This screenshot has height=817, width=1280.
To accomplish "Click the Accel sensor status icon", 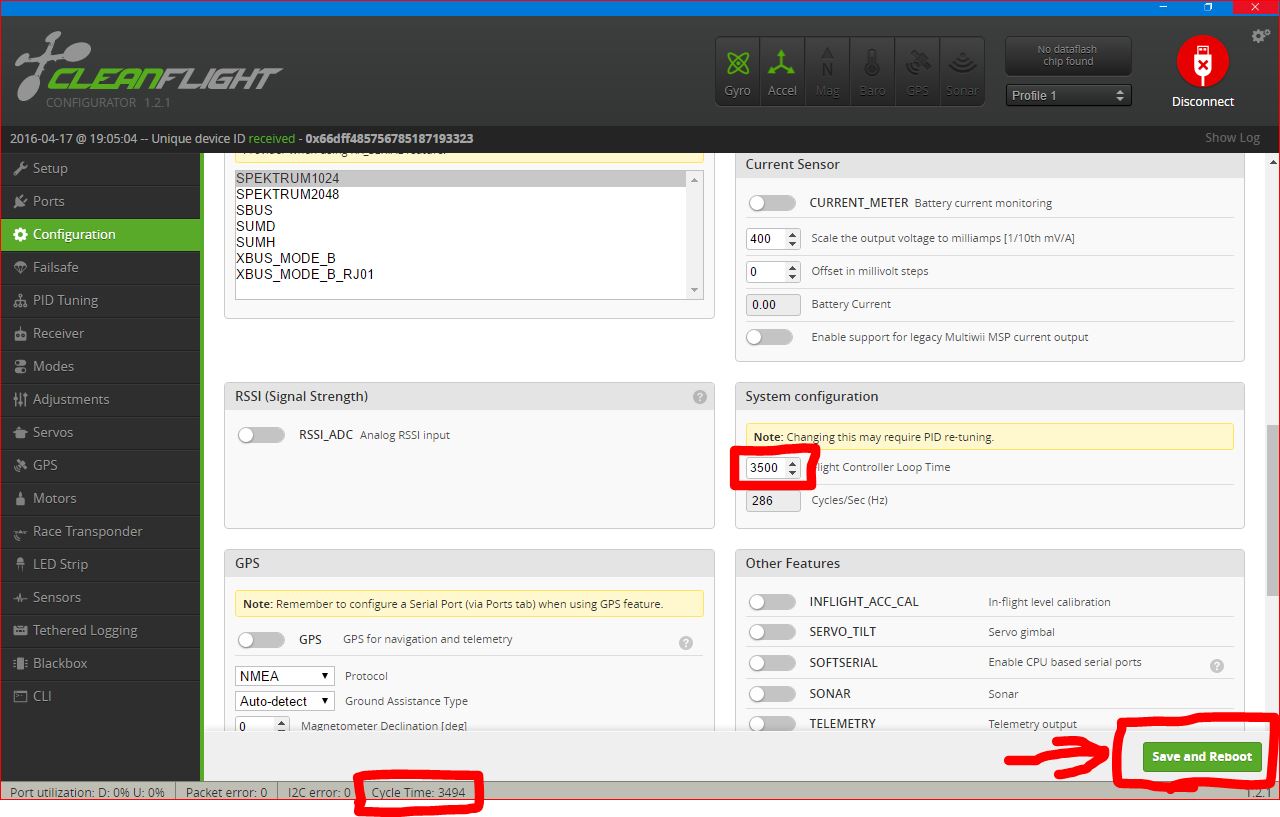I will 782,71.
